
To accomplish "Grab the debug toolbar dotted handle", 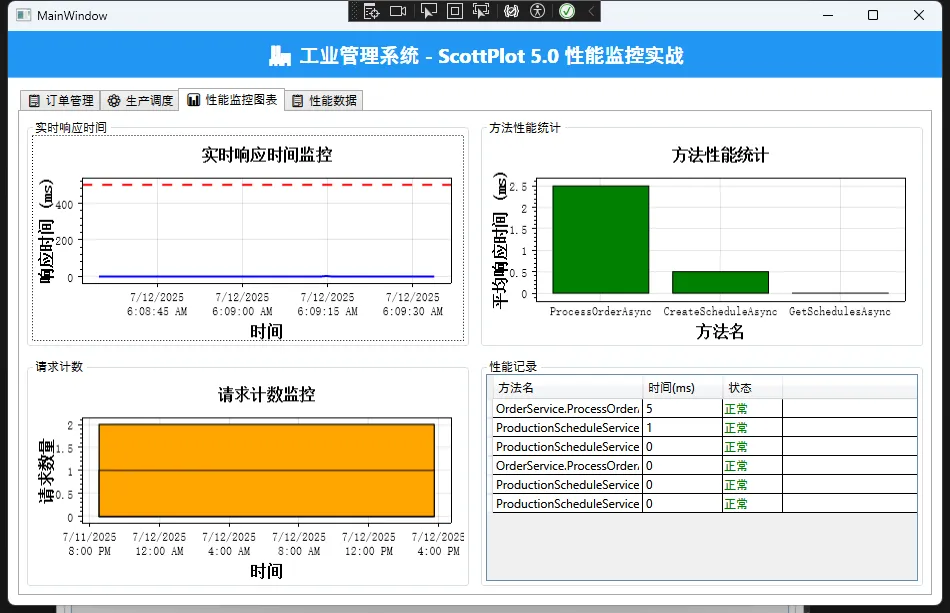I will [x=354, y=12].
